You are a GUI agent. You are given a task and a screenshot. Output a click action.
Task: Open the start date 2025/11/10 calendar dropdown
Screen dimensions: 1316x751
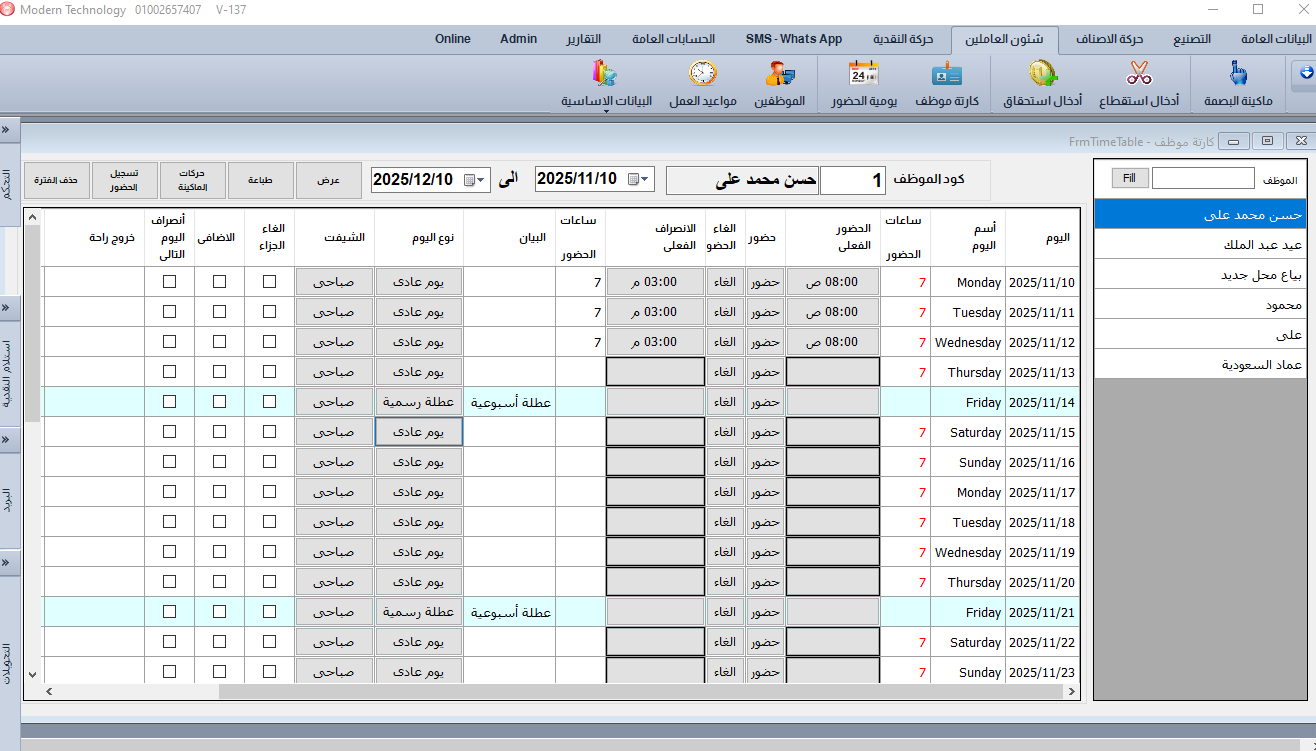(639, 180)
